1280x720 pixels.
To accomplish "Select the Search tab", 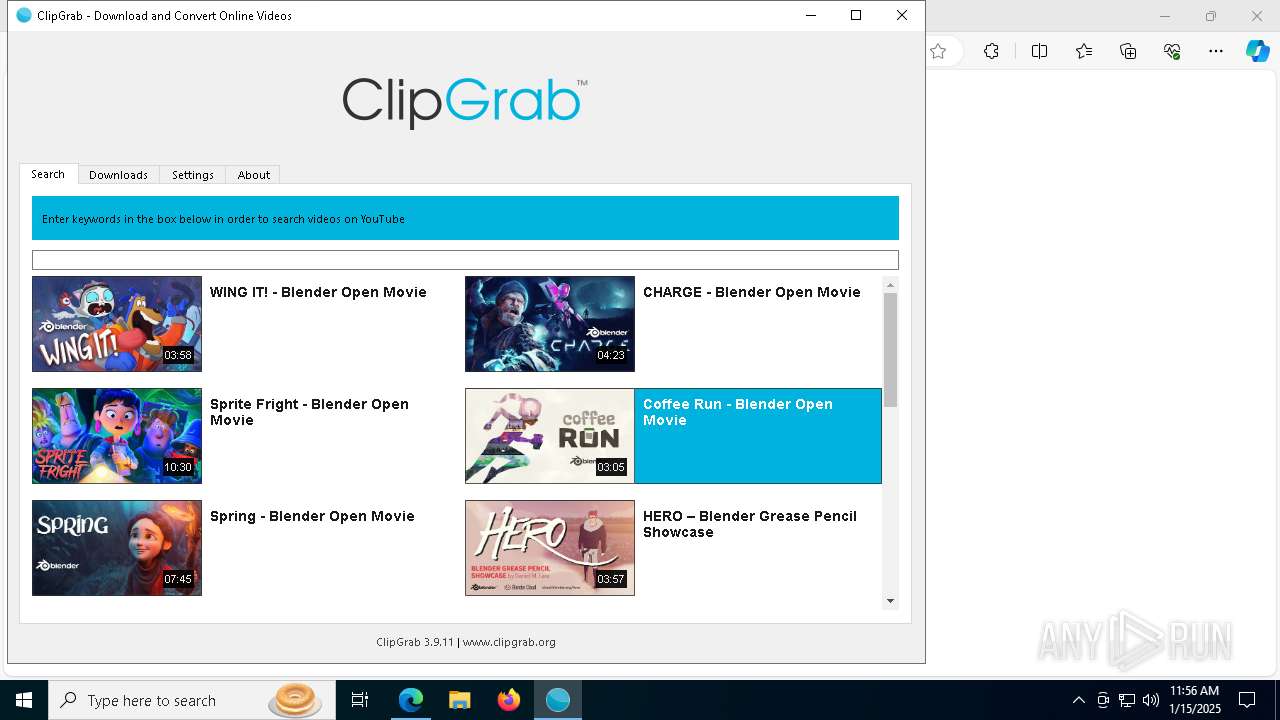I will coord(48,174).
